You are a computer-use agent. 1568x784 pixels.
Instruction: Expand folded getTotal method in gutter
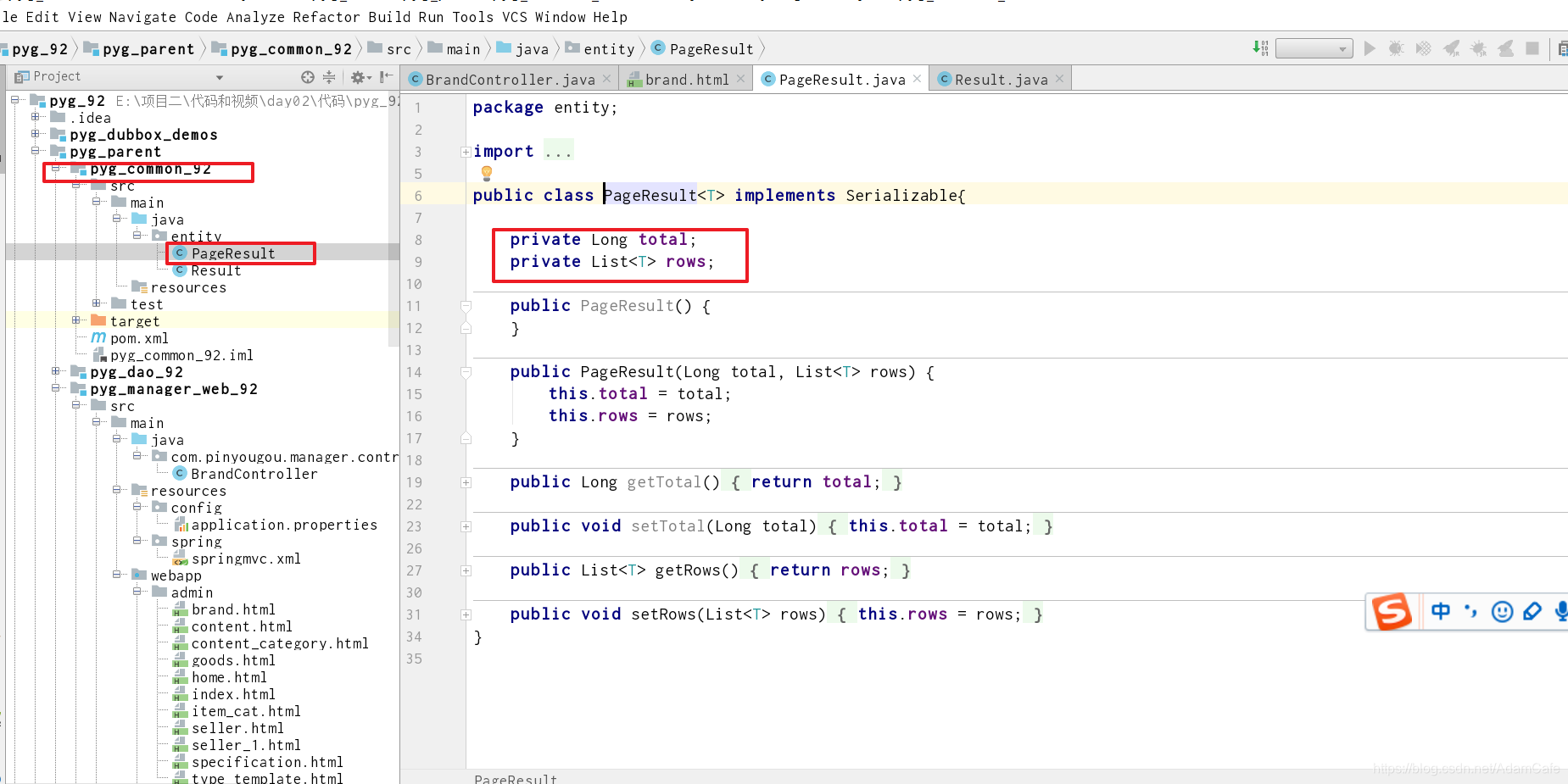coord(466,482)
